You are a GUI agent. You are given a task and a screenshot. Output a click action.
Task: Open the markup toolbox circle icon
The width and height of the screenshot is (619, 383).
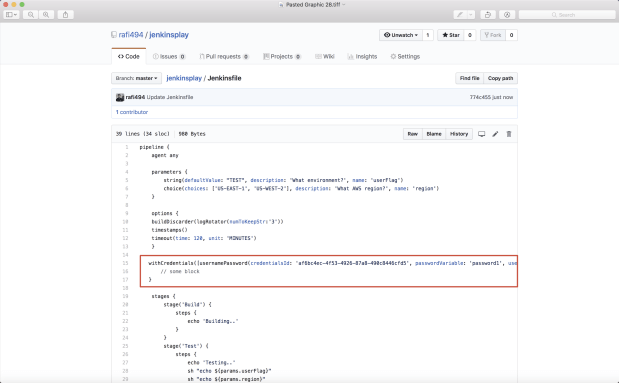[x=507, y=15]
